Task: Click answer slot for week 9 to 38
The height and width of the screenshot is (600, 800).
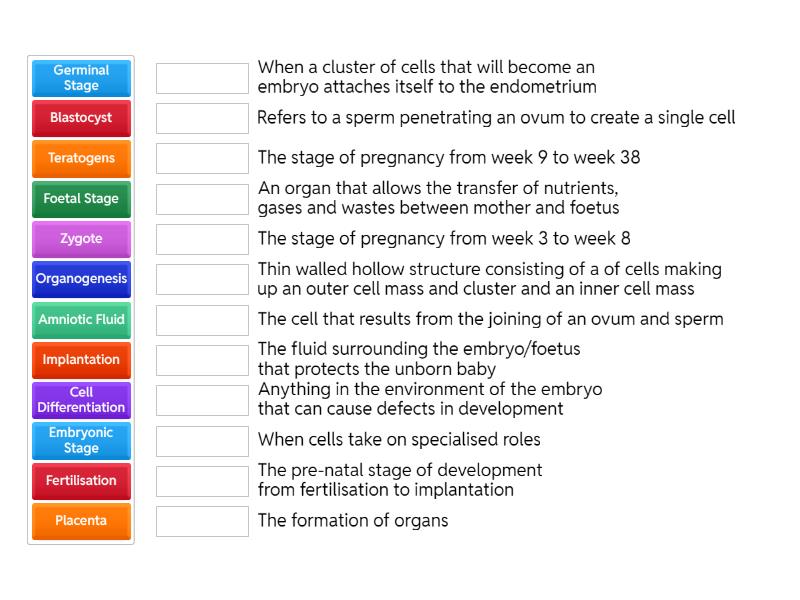Action: pyautogui.click(x=202, y=158)
